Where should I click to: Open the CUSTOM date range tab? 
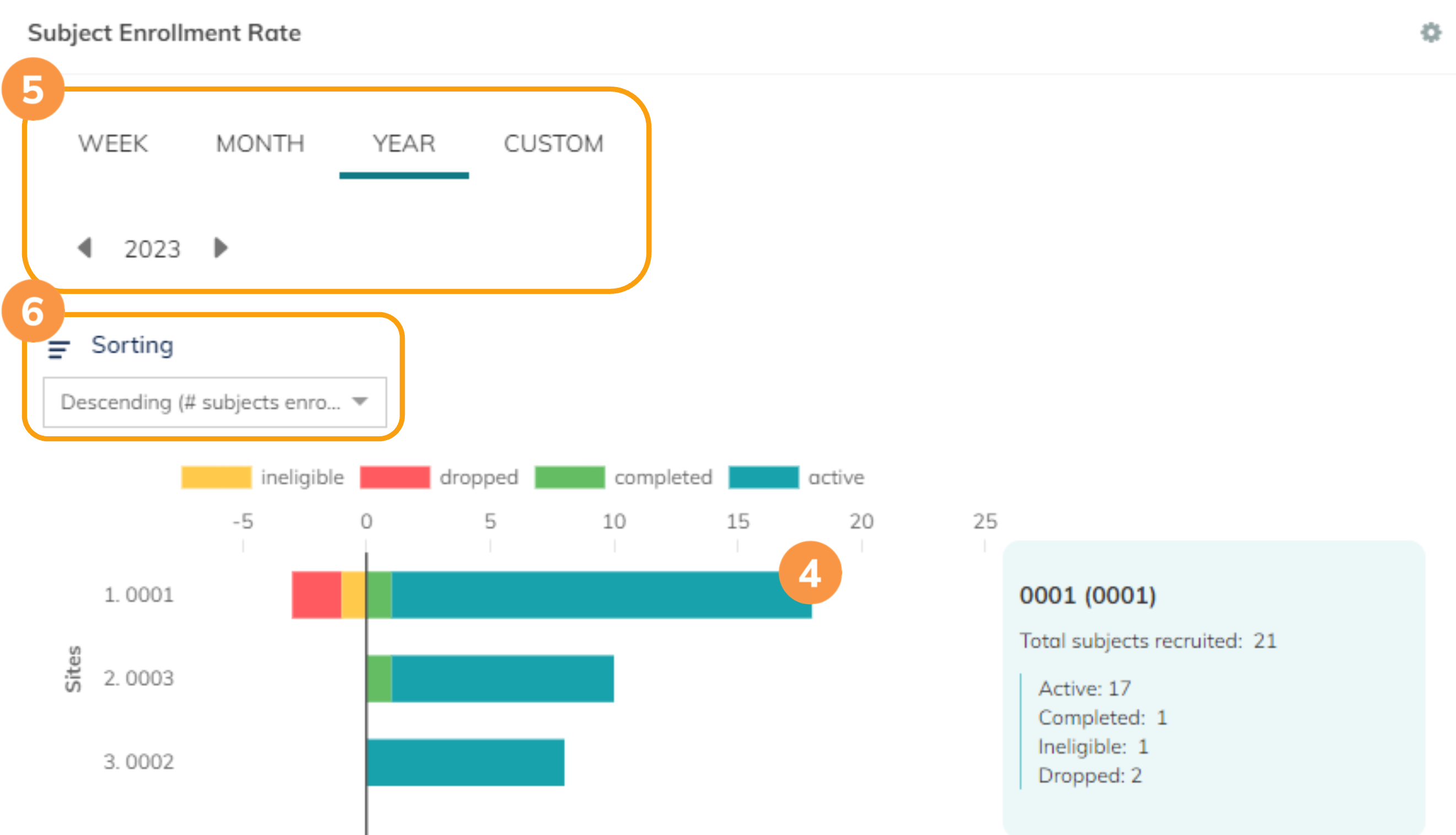tap(553, 143)
